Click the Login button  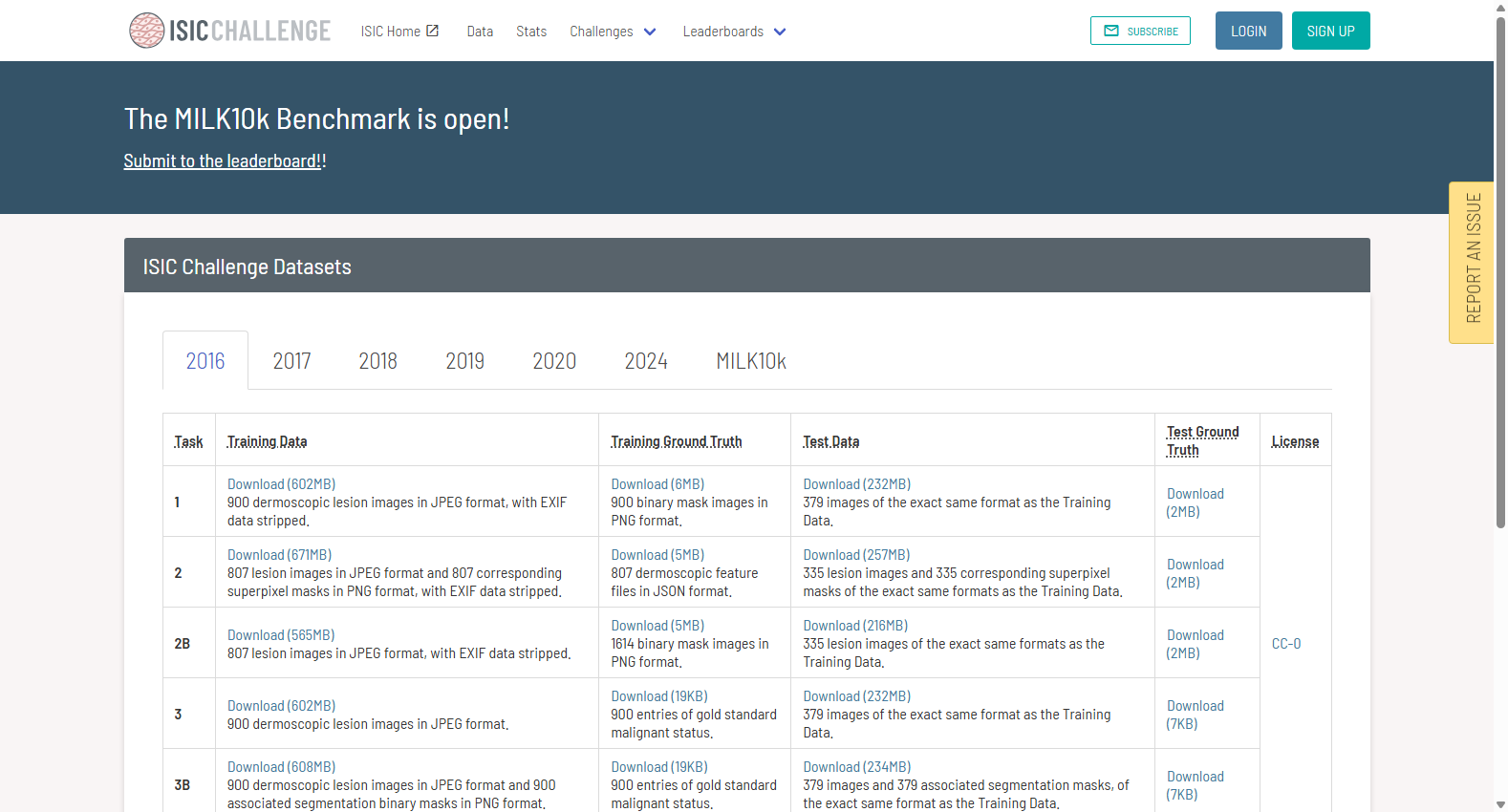(x=1248, y=31)
